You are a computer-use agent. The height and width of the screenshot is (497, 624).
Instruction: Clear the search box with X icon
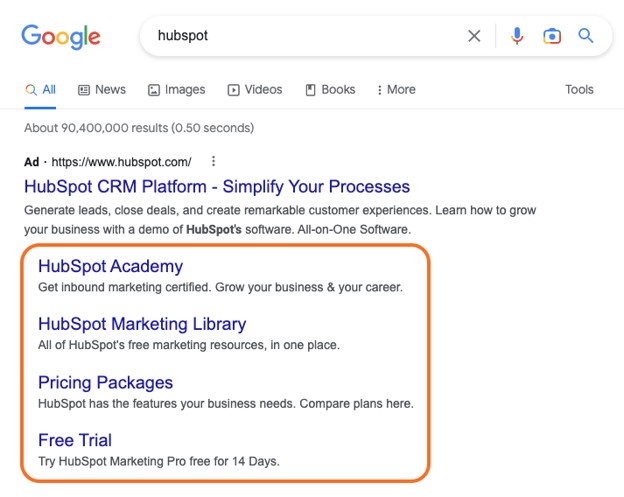(474, 36)
